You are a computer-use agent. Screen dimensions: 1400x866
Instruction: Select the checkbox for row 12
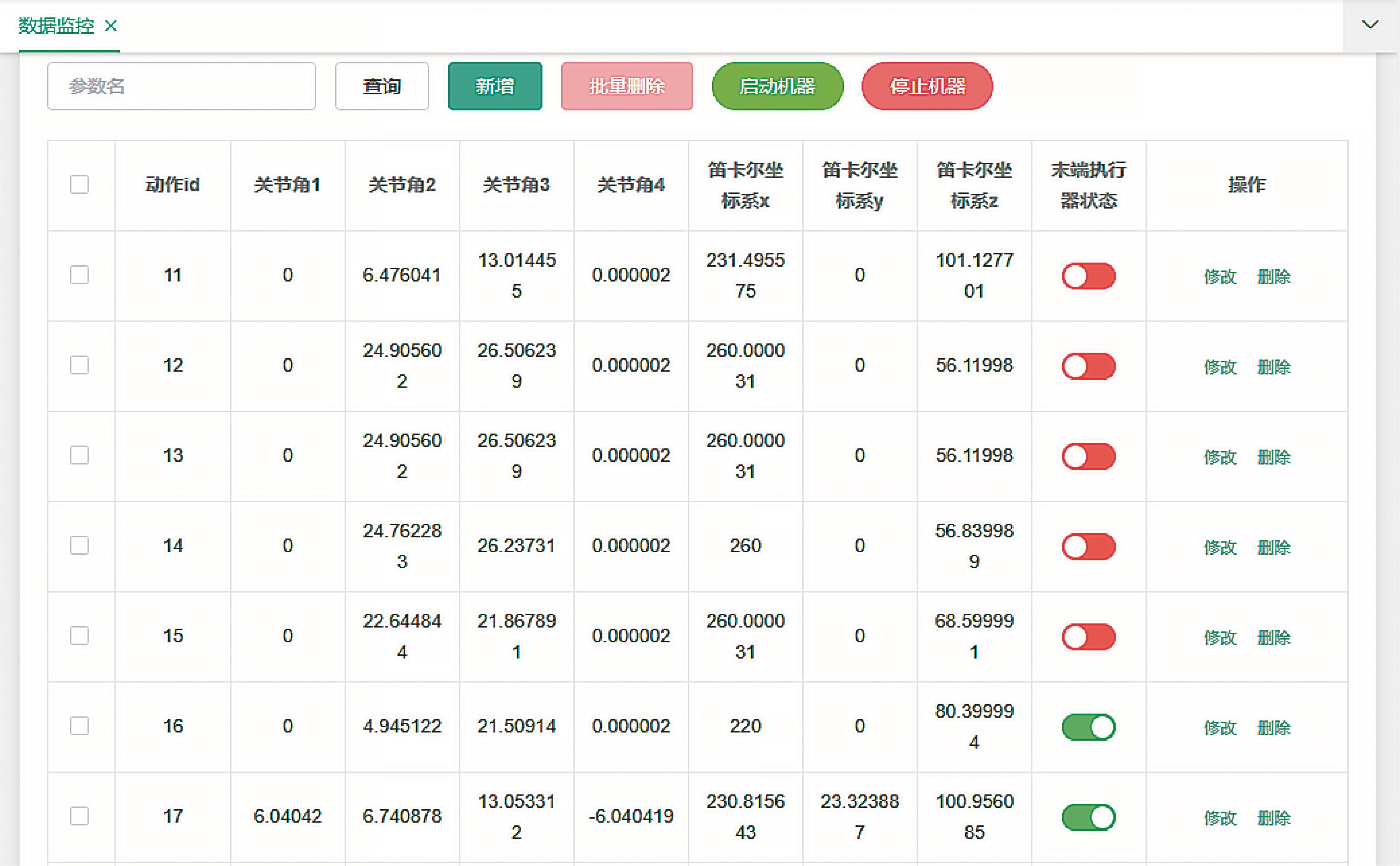(80, 365)
